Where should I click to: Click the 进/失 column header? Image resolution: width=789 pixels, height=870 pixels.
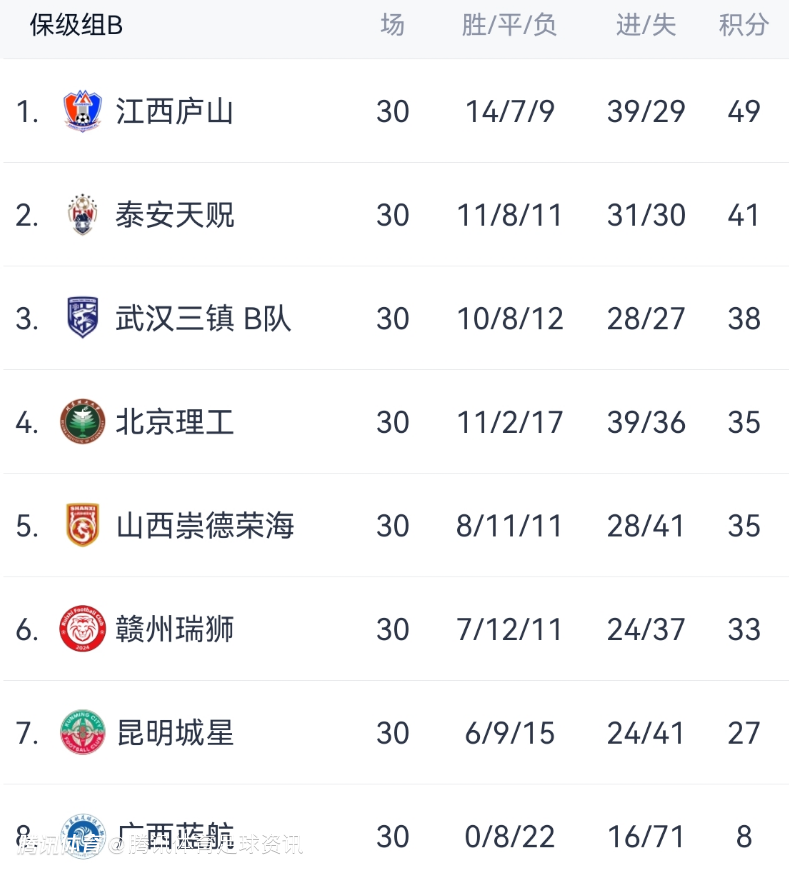point(646,25)
